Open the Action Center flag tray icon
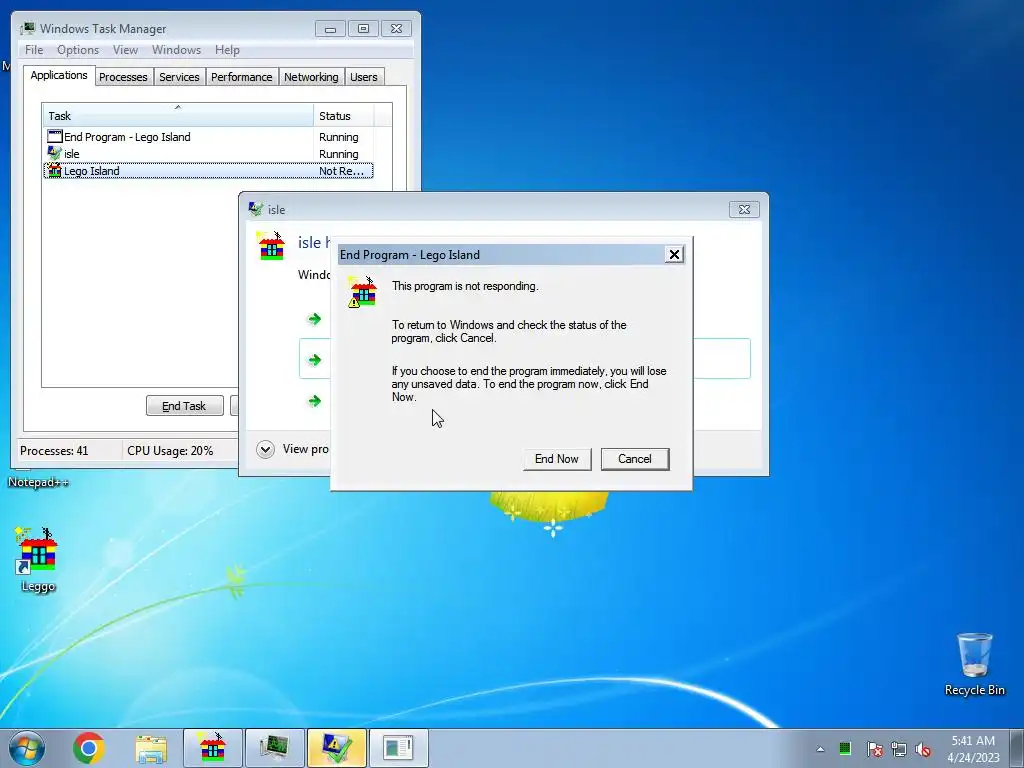1024x768 pixels. pos(874,749)
